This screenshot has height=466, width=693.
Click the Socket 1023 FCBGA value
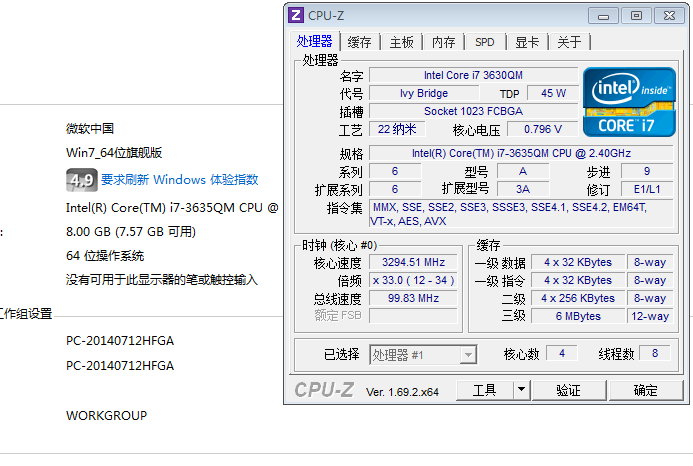(473, 111)
